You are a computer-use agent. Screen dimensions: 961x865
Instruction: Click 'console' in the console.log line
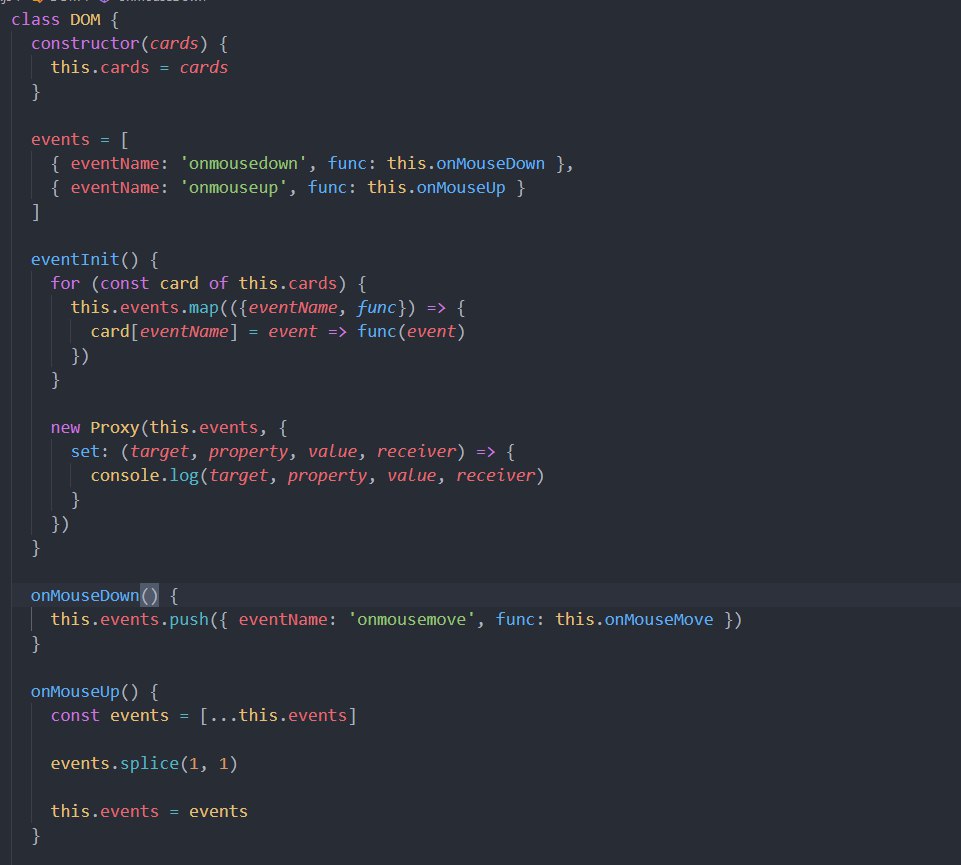125,475
